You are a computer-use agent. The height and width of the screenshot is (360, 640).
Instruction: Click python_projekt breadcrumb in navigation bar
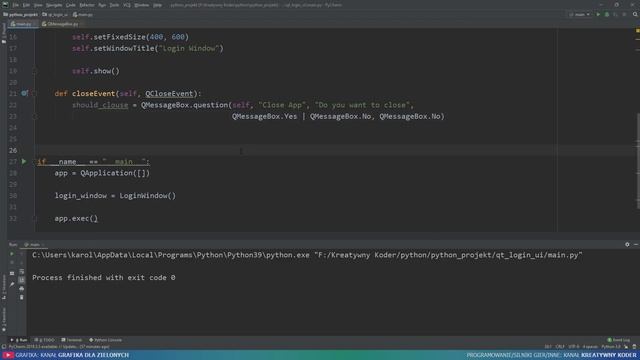20,15
